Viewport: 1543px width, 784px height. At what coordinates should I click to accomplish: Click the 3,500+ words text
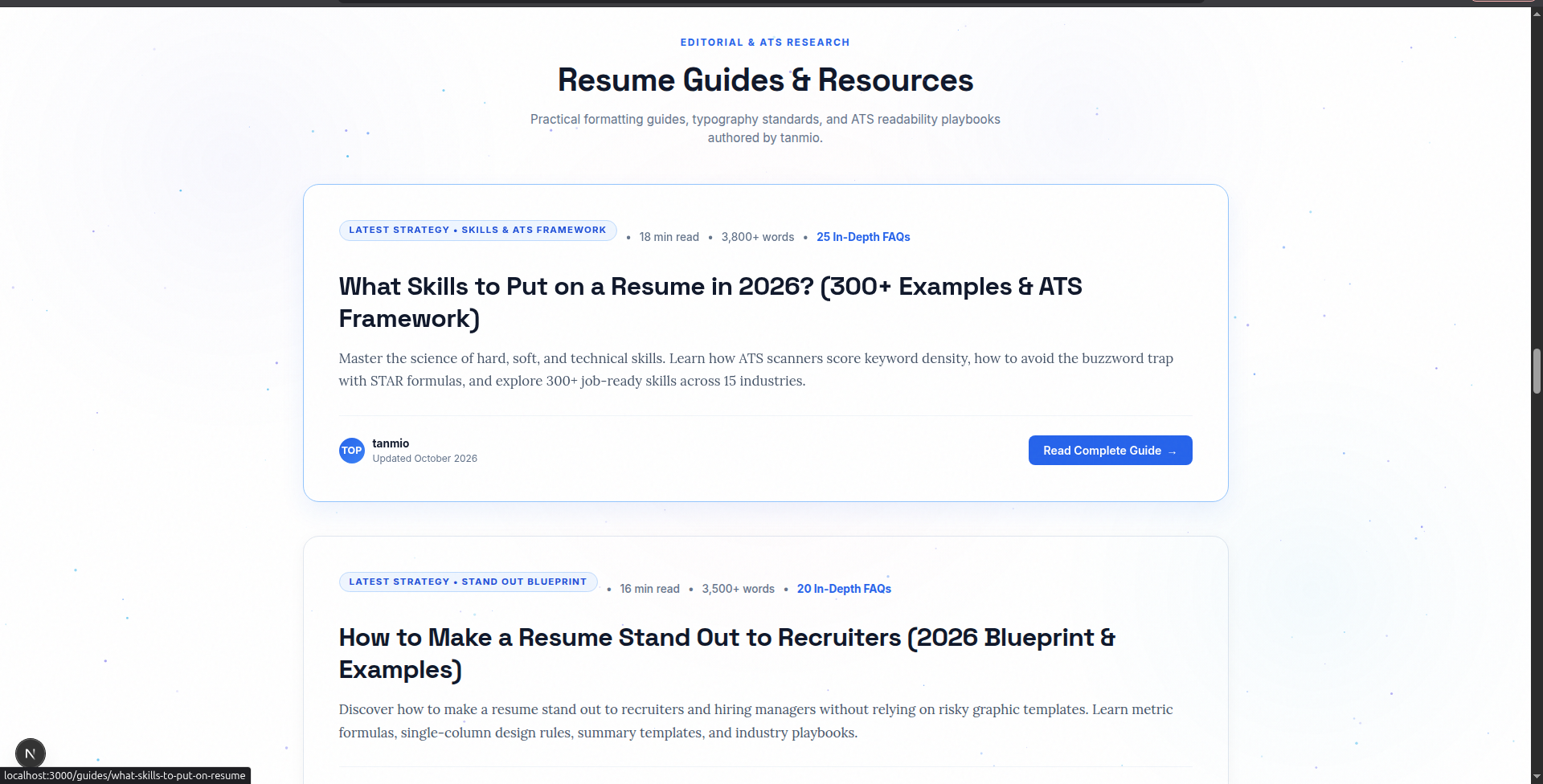[x=738, y=589]
